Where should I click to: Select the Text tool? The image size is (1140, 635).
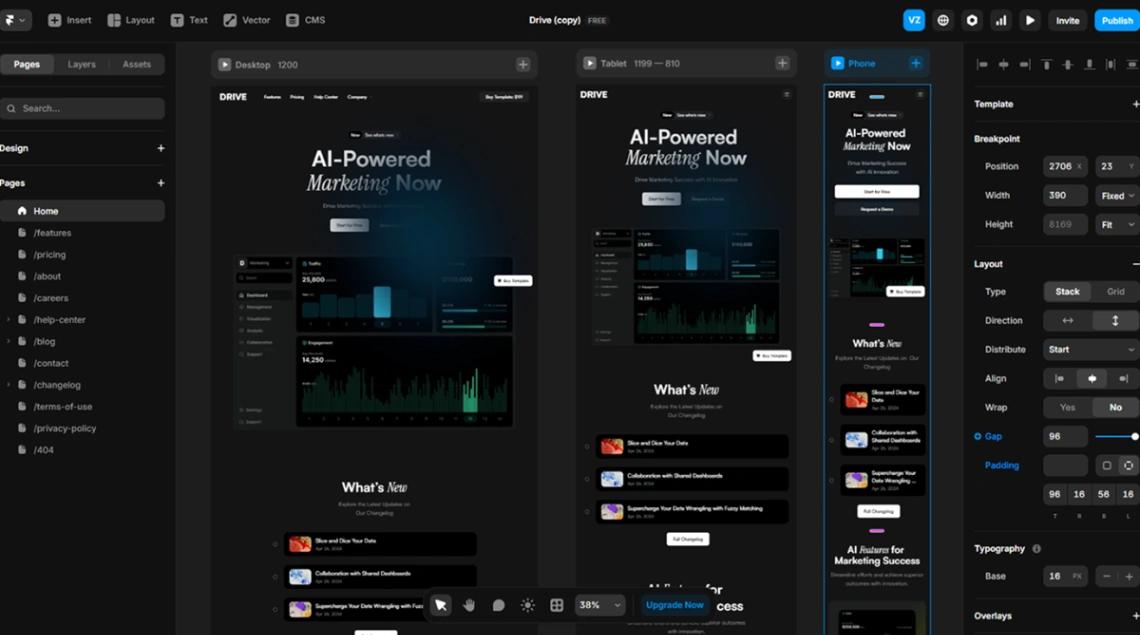click(x=189, y=20)
